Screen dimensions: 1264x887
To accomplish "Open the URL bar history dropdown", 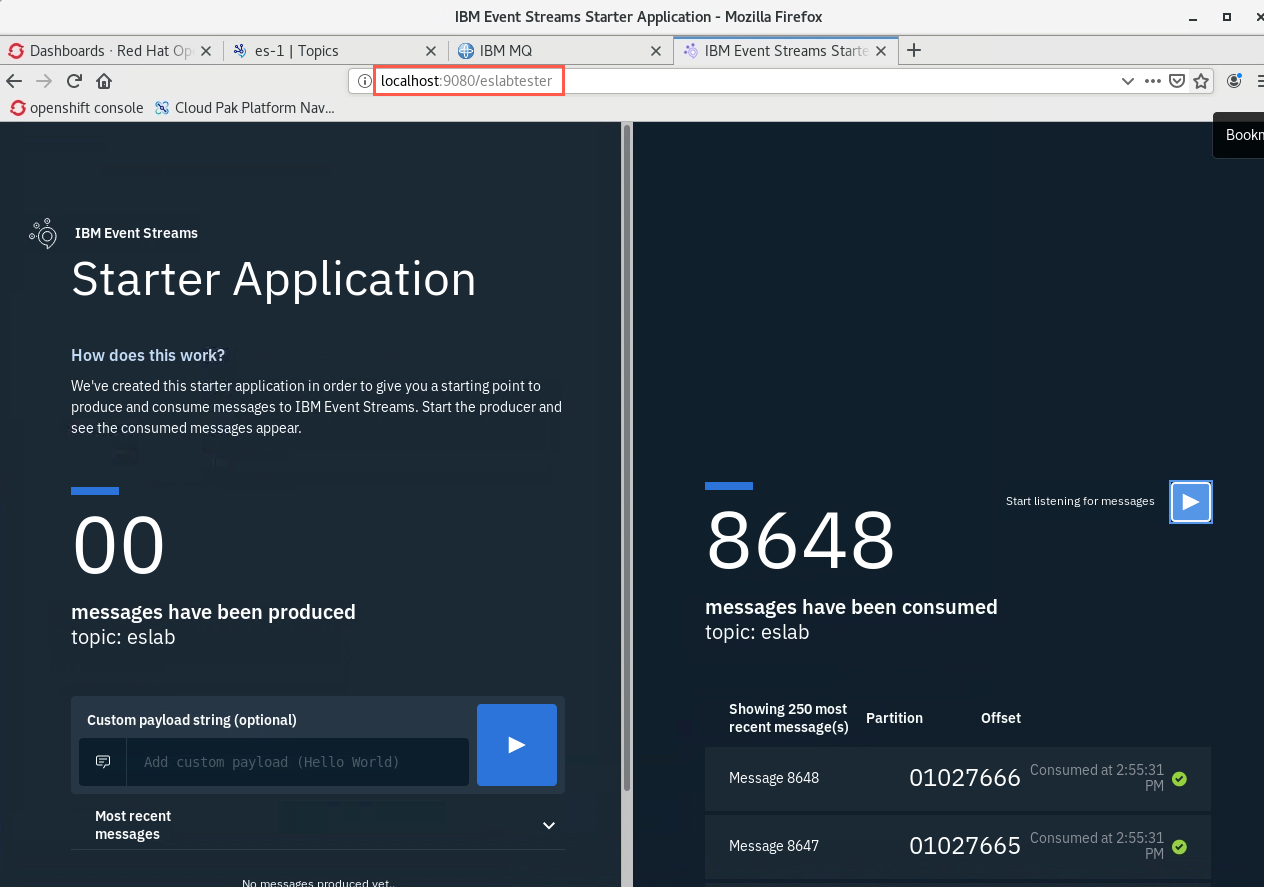I will coord(1128,81).
